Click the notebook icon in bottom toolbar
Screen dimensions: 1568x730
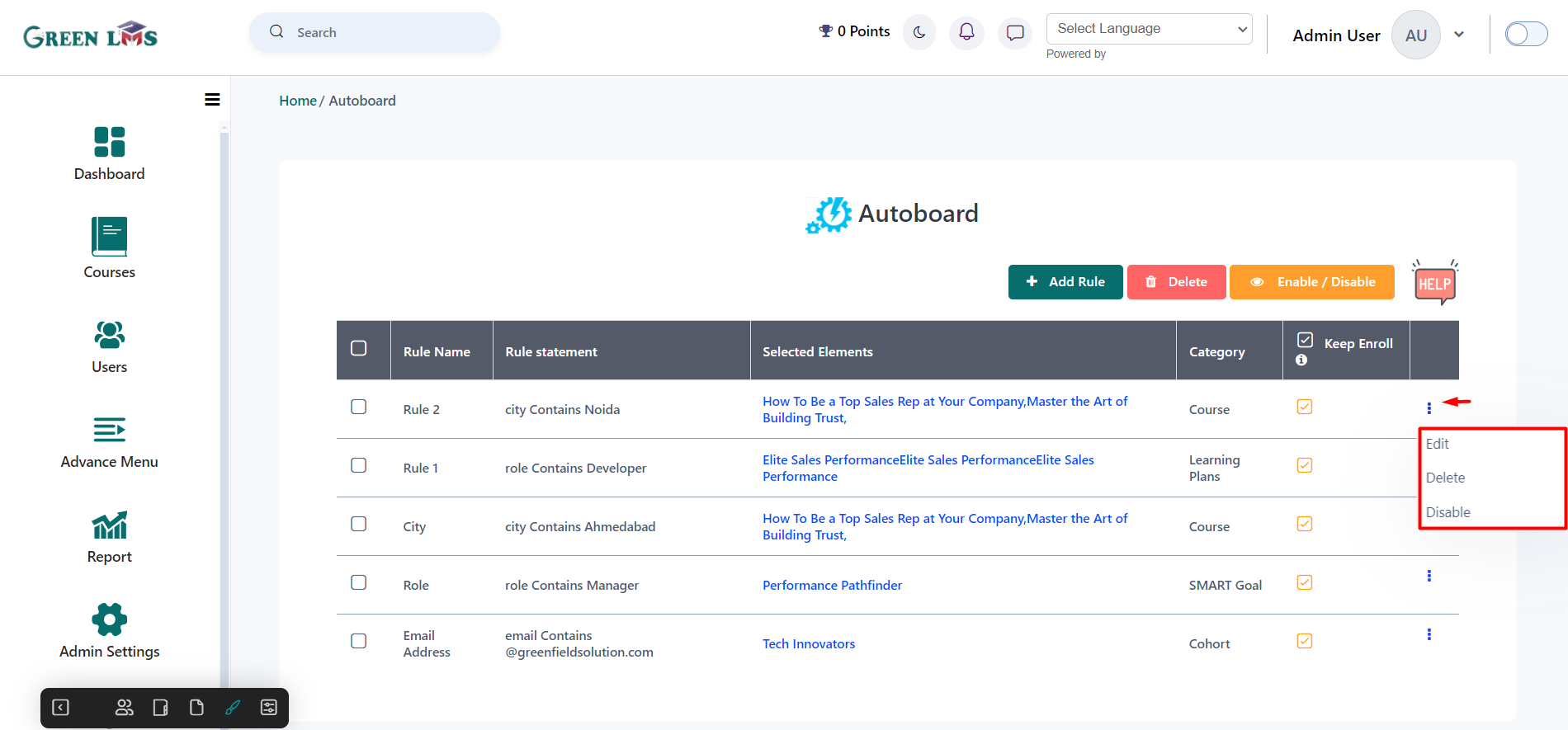160,708
